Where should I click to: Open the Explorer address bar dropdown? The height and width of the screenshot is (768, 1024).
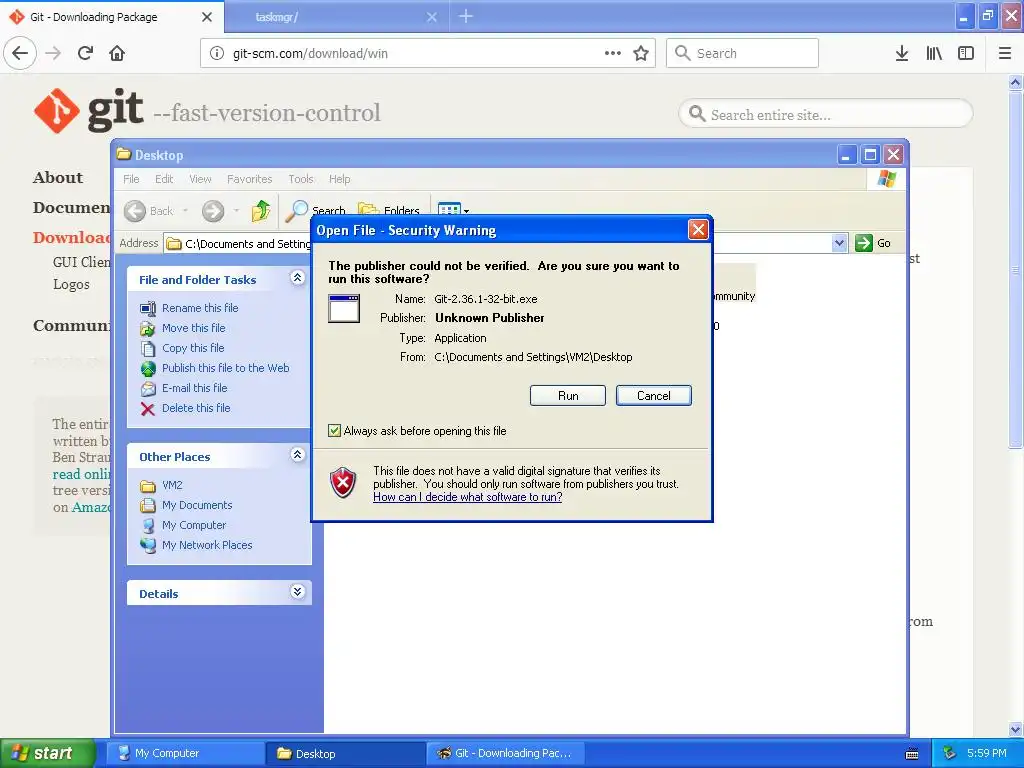(839, 243)
